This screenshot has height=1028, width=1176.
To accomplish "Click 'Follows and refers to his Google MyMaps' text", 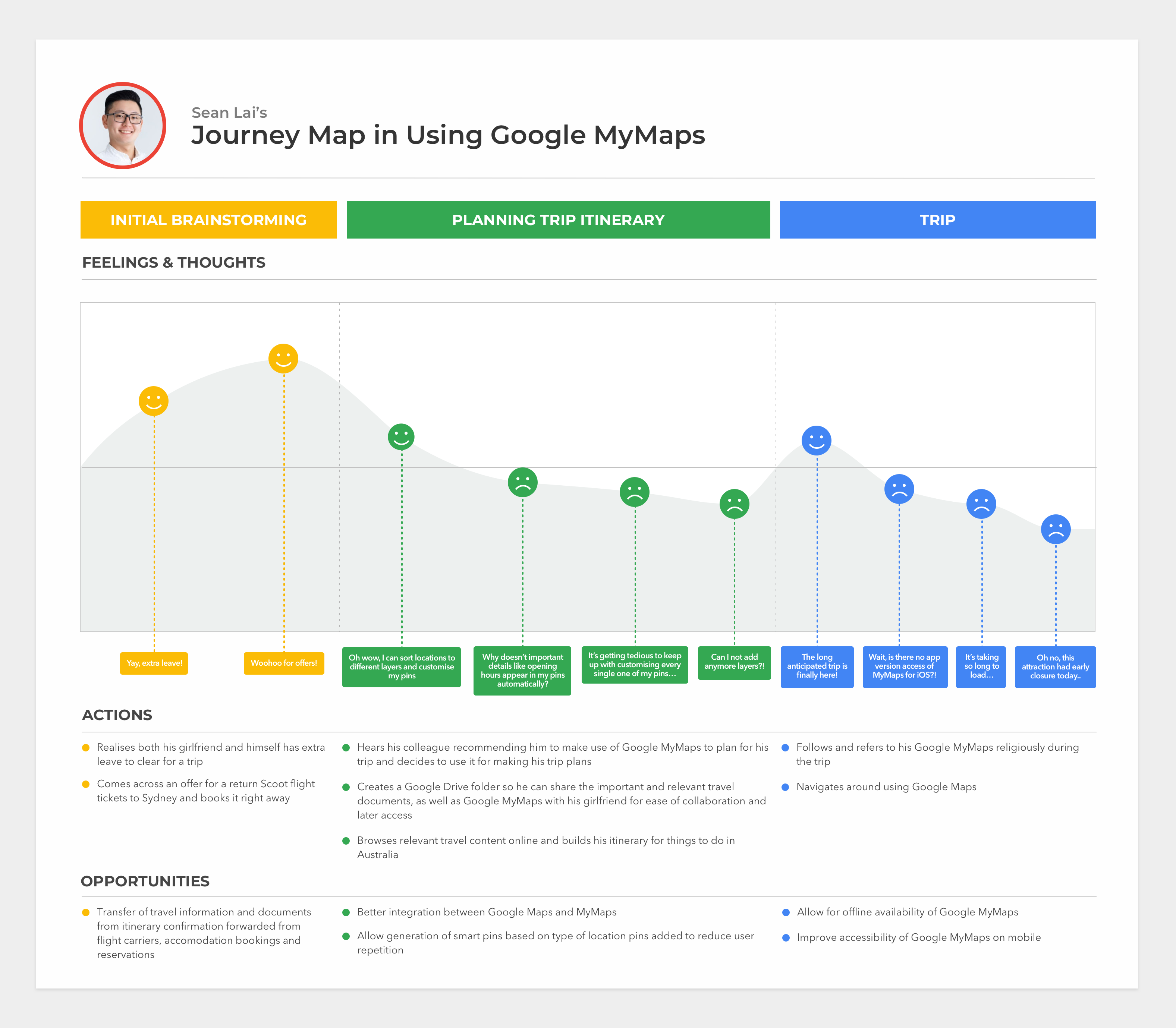I will click(x=937, y=754).
